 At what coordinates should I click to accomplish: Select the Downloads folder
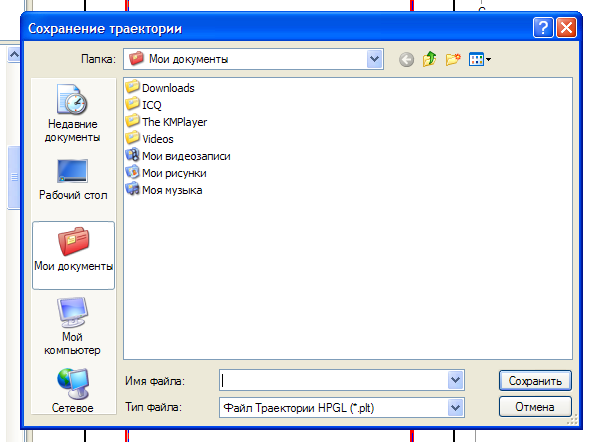160,87
